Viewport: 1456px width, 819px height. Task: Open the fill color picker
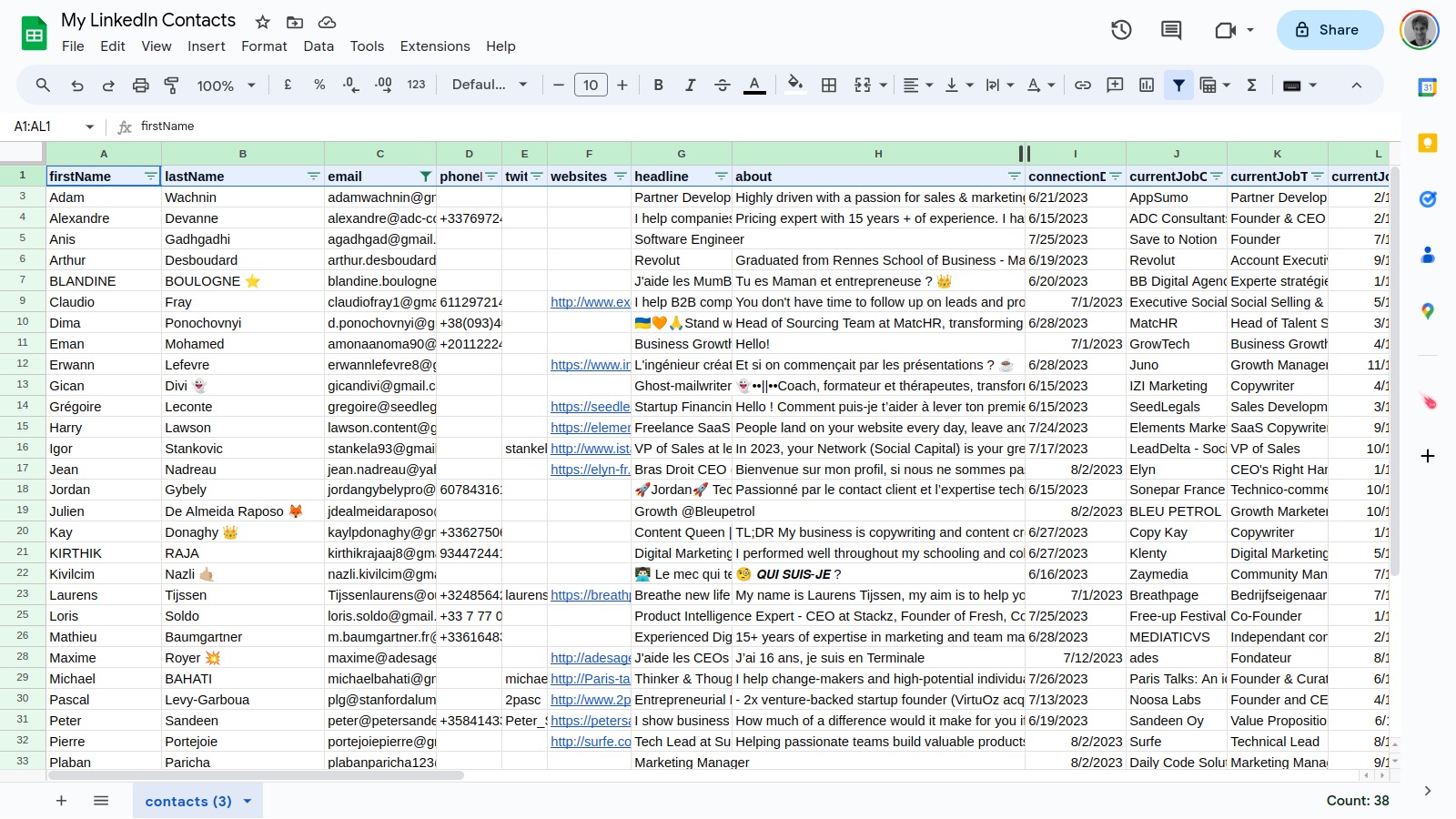pos(794,85)
